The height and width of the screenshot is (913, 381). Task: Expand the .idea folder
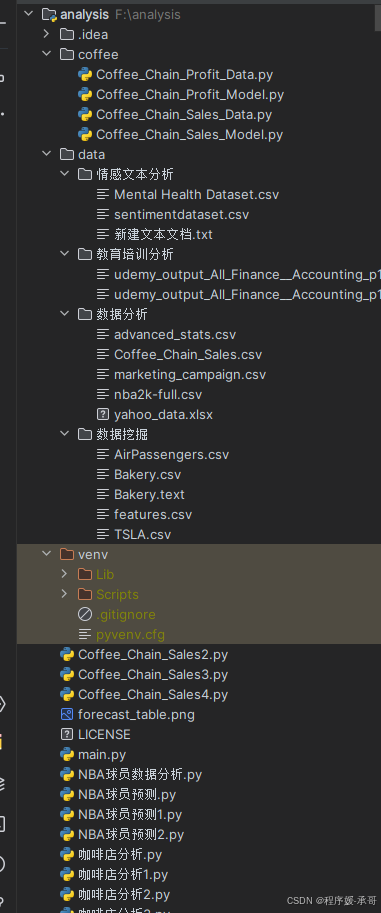pos(47,34)
